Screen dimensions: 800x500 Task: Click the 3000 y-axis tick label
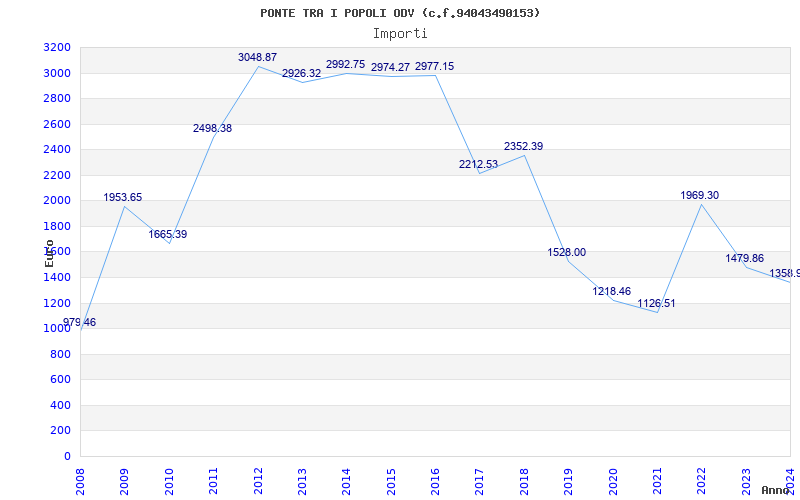57,73
